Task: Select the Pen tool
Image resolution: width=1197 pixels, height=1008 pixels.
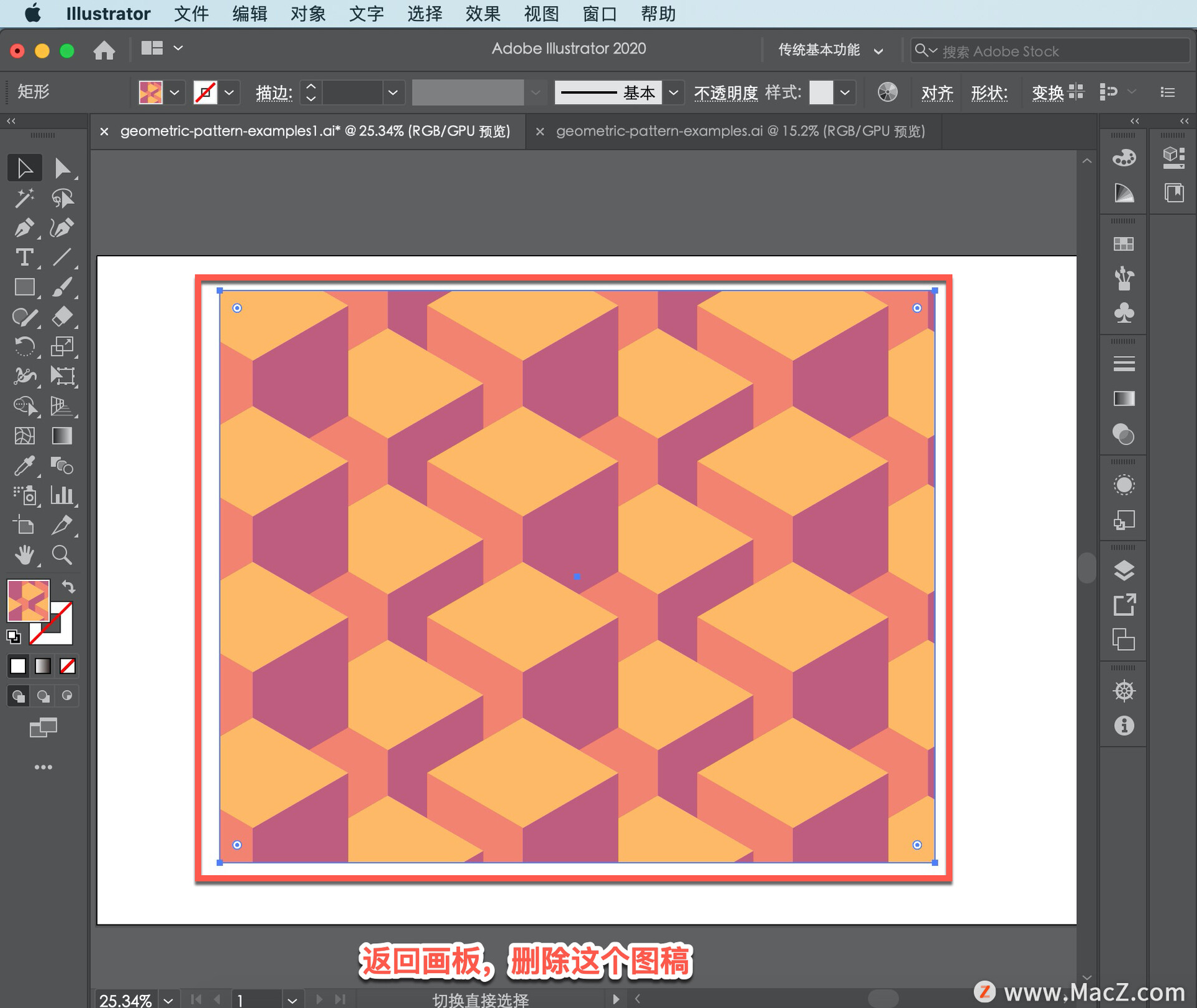Action: (x=25, y=228)
